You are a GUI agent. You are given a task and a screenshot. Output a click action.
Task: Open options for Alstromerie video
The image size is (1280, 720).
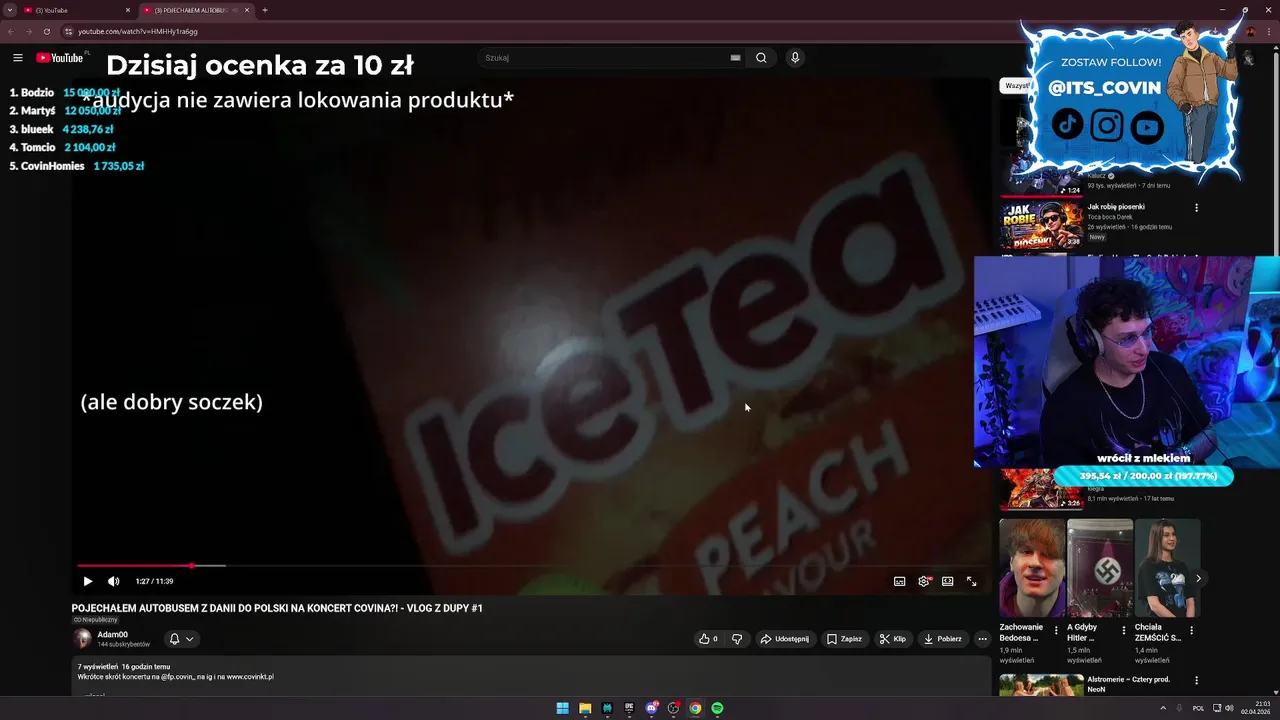1196,682
